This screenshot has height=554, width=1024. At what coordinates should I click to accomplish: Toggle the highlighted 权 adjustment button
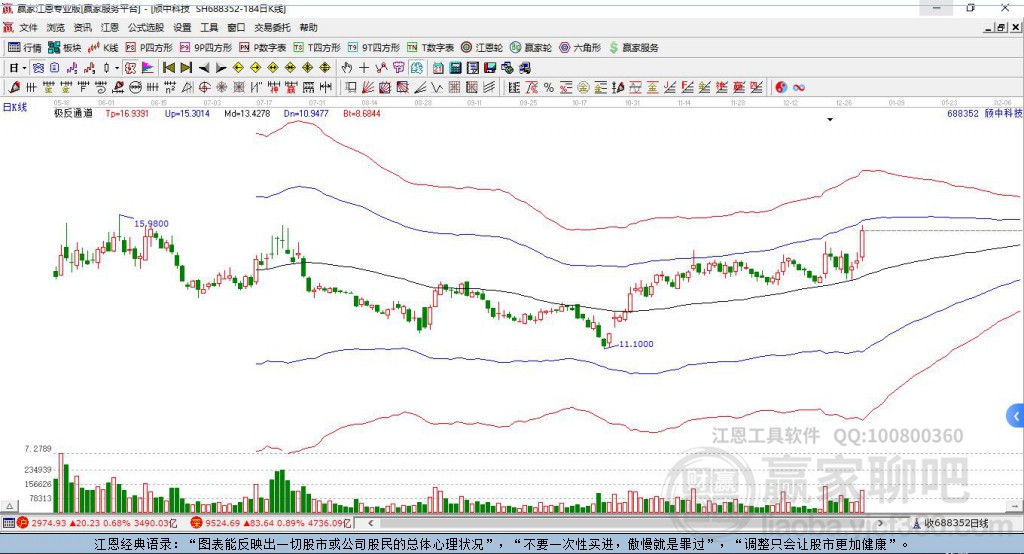tap(130, 68)
